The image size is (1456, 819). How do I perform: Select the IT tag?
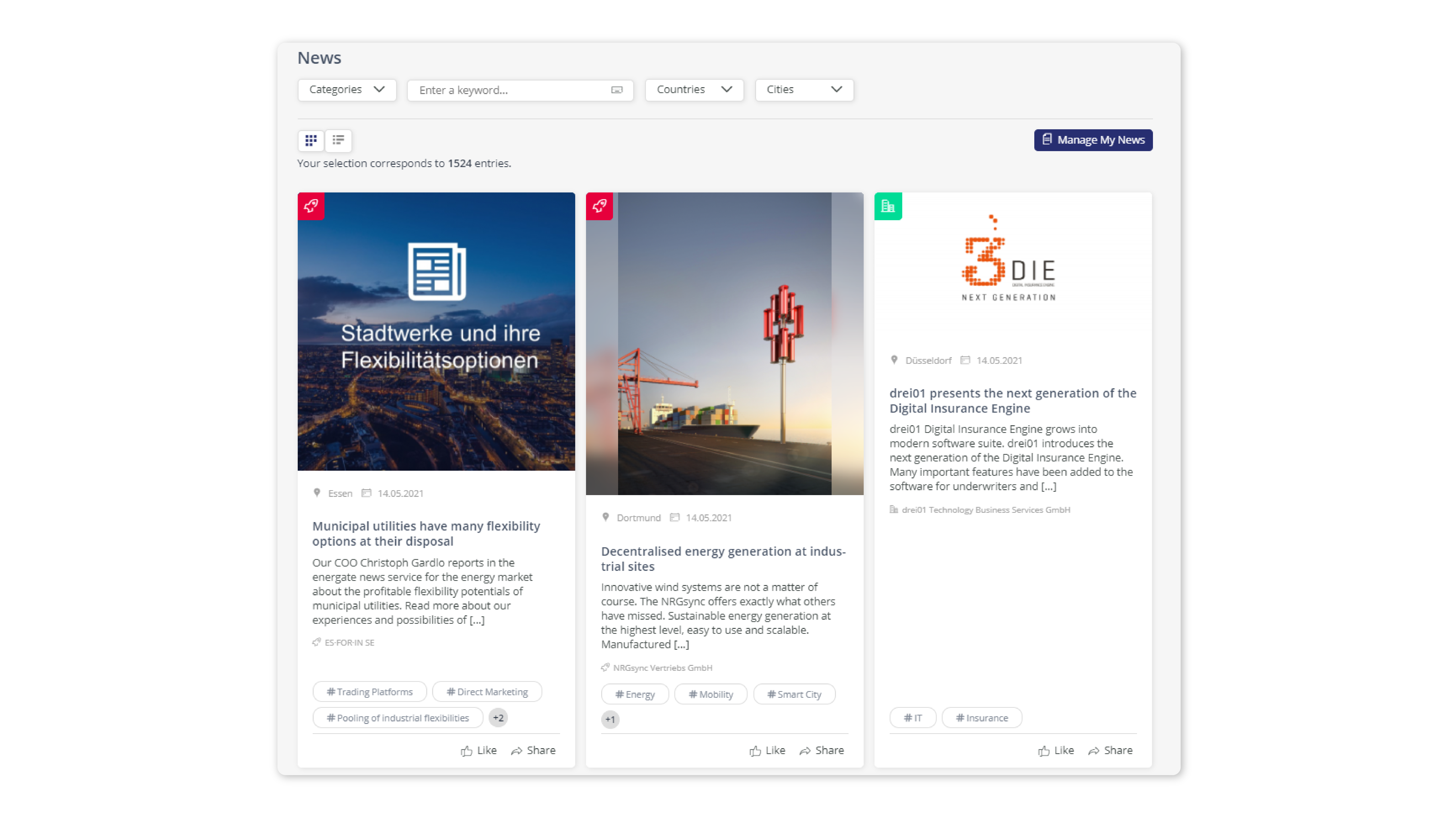913,718
